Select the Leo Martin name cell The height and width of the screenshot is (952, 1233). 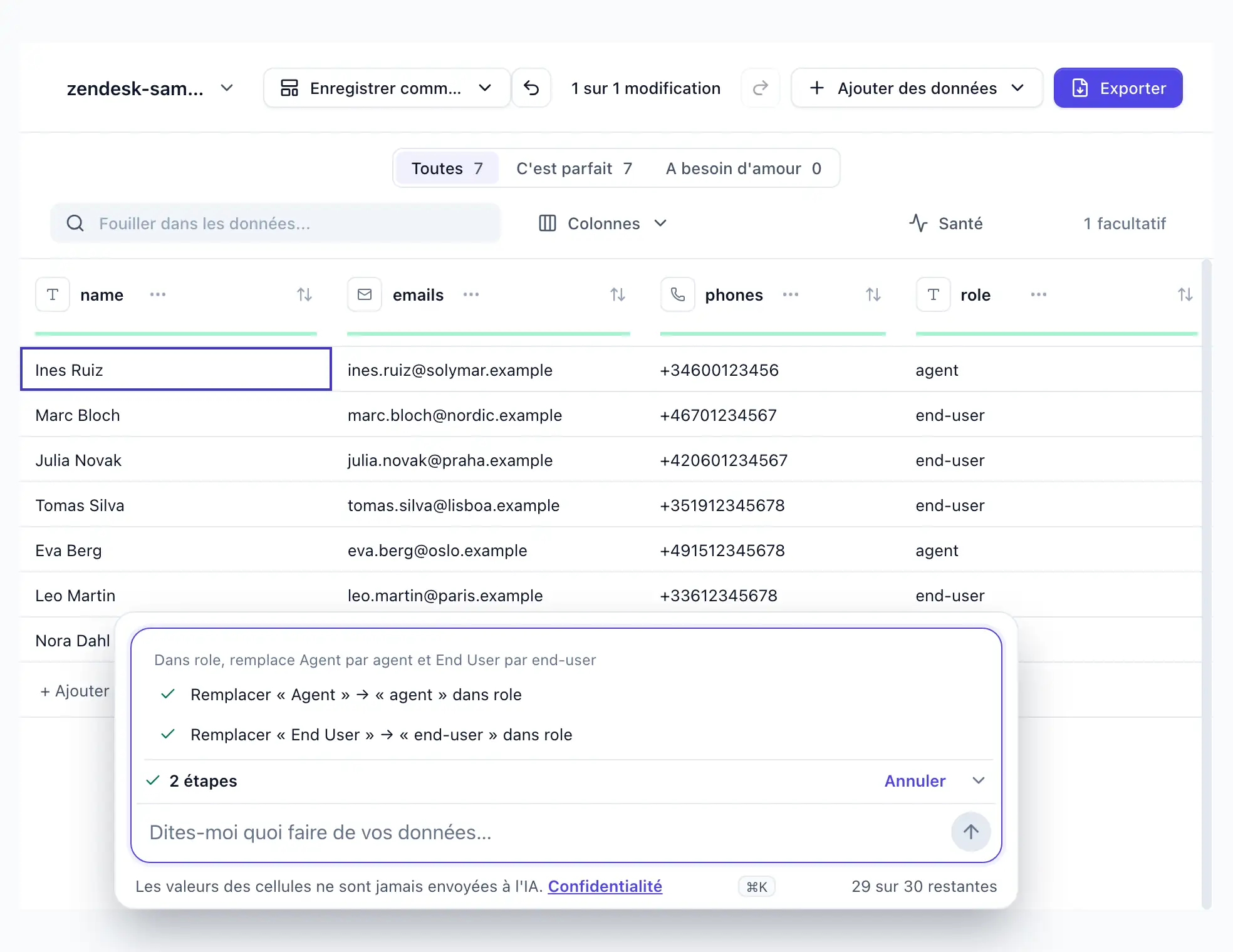coord(176,596)
